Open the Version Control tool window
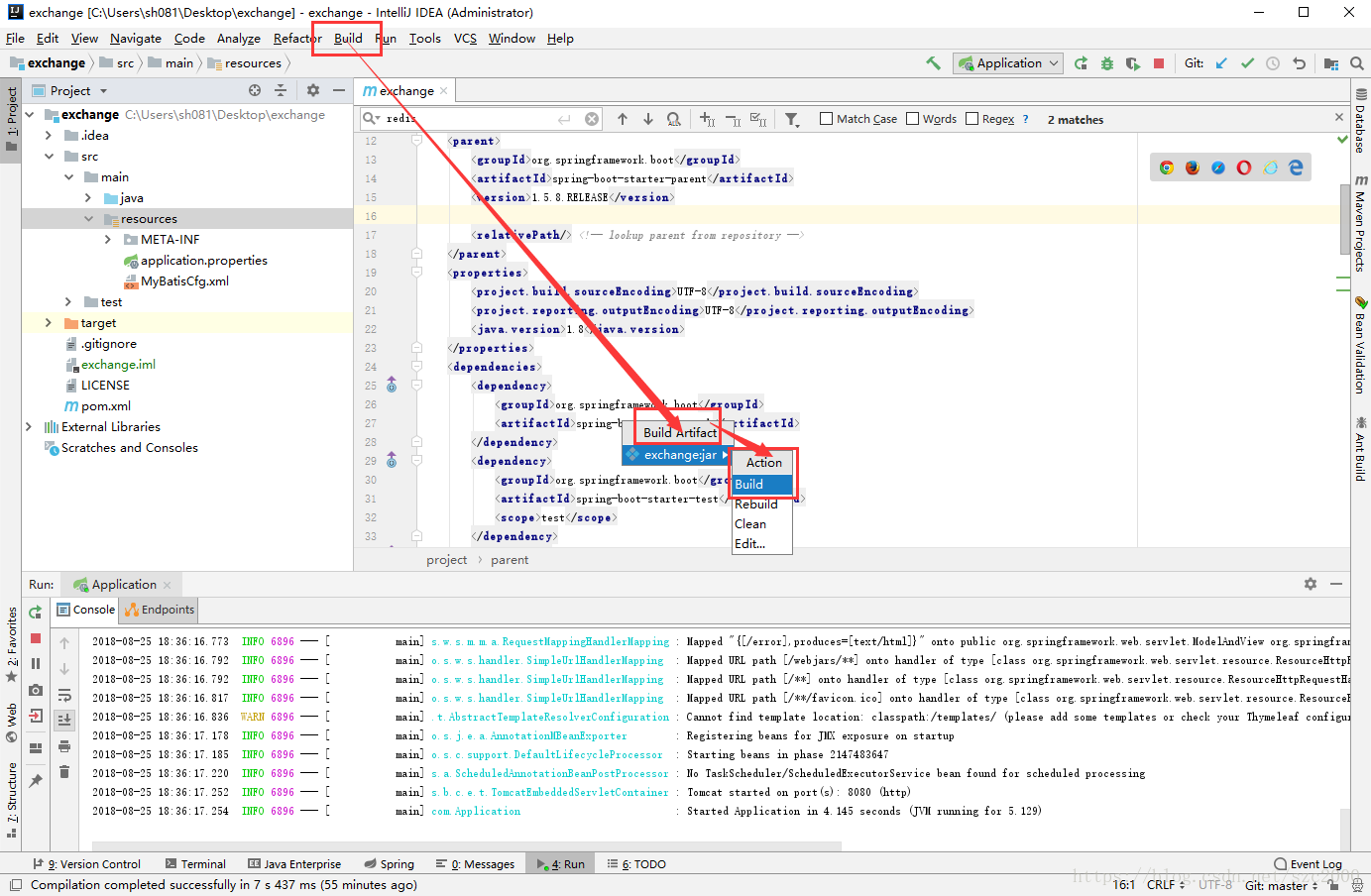 (x=87, y=864)
